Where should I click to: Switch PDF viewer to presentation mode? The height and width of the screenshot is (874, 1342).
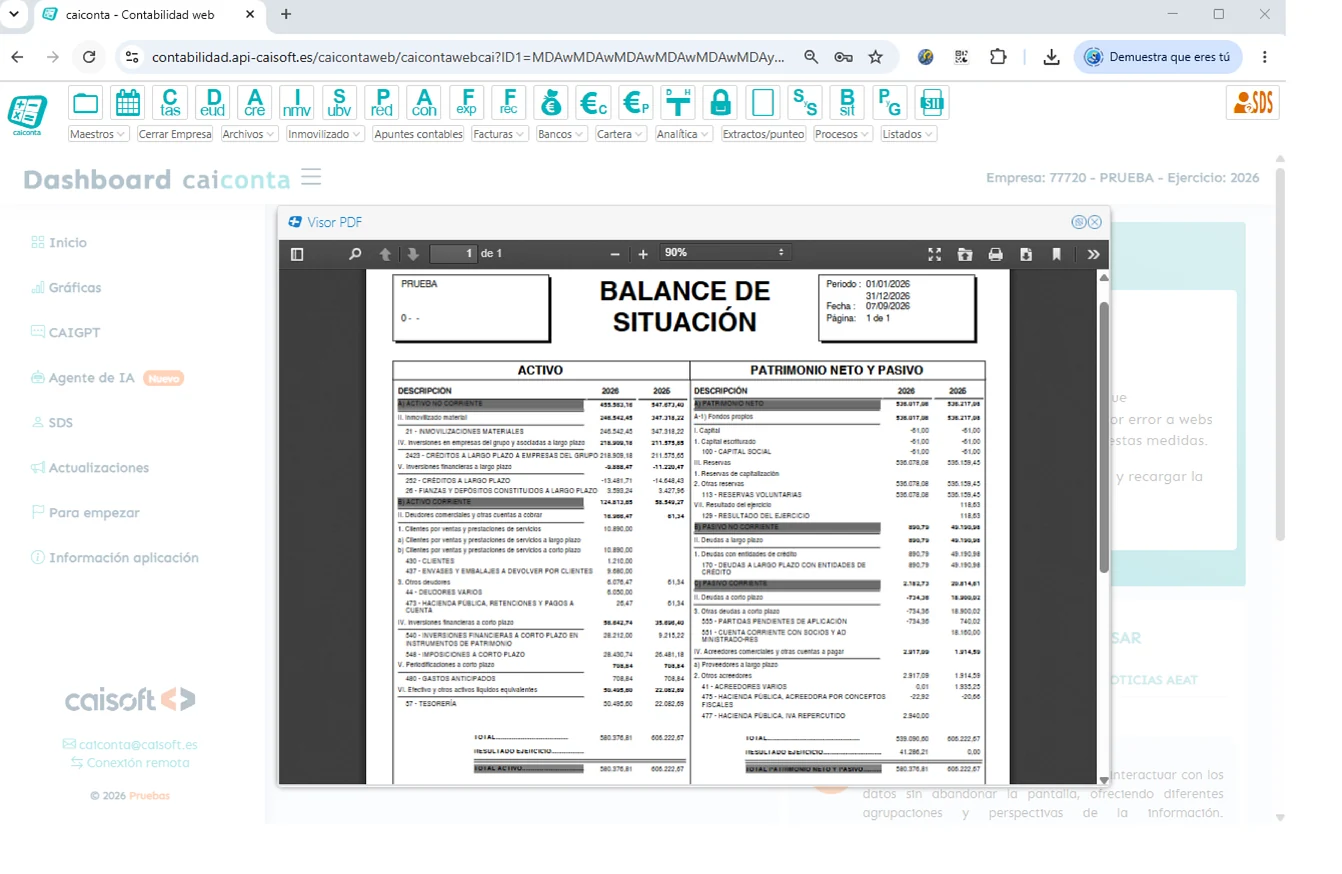[934, 254]
